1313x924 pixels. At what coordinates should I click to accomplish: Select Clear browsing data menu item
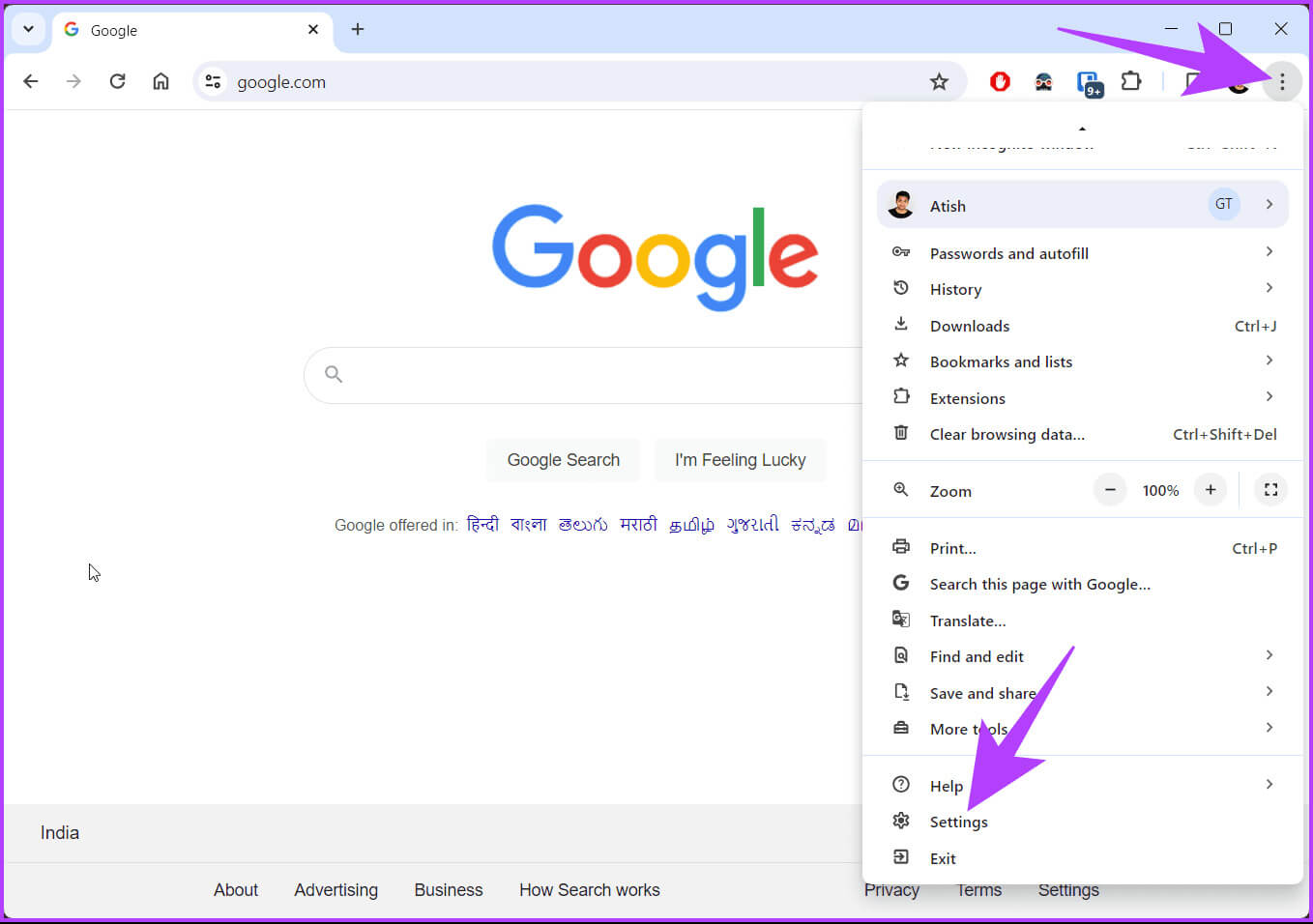(1007, 435)
